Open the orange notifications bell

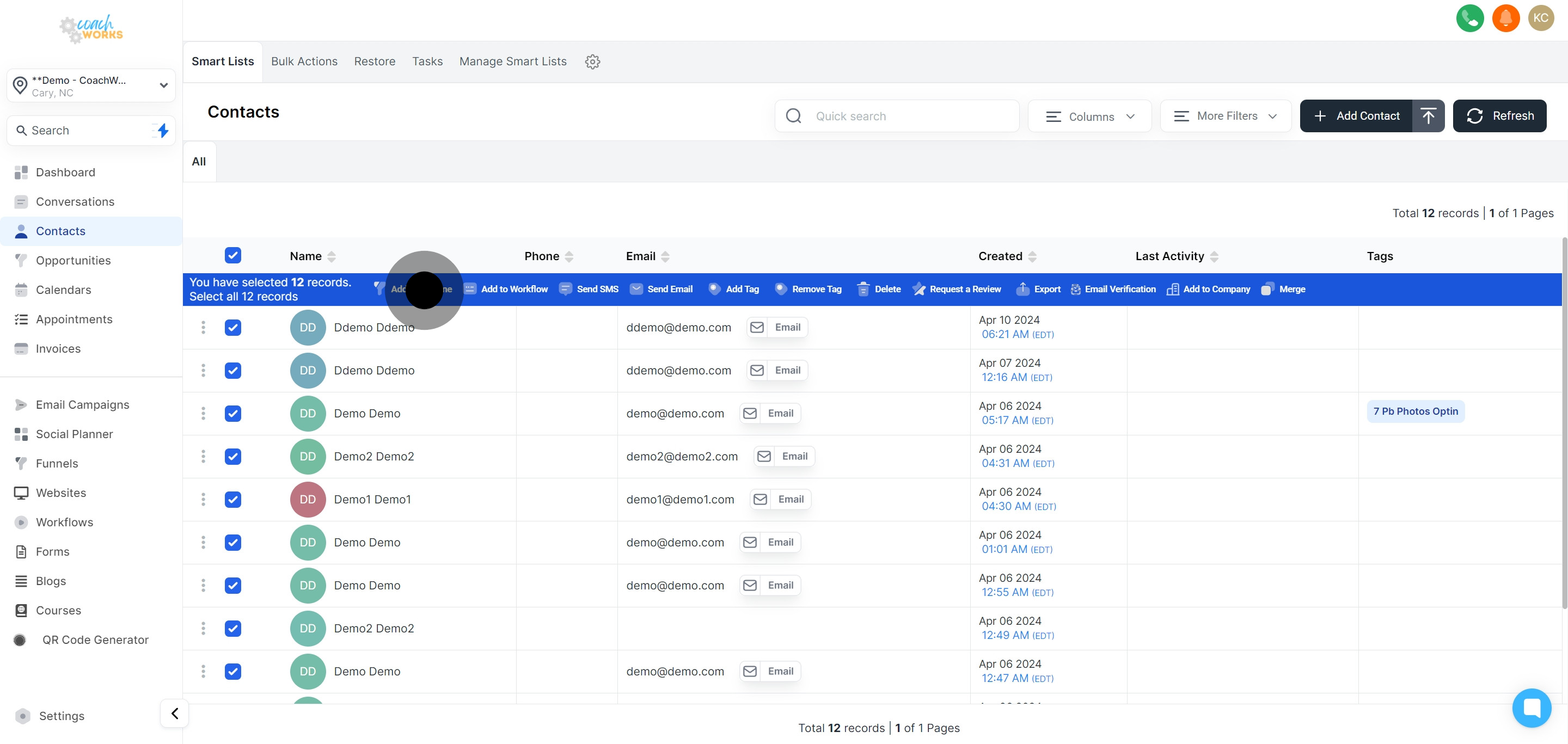click(x=1505, y=17)
